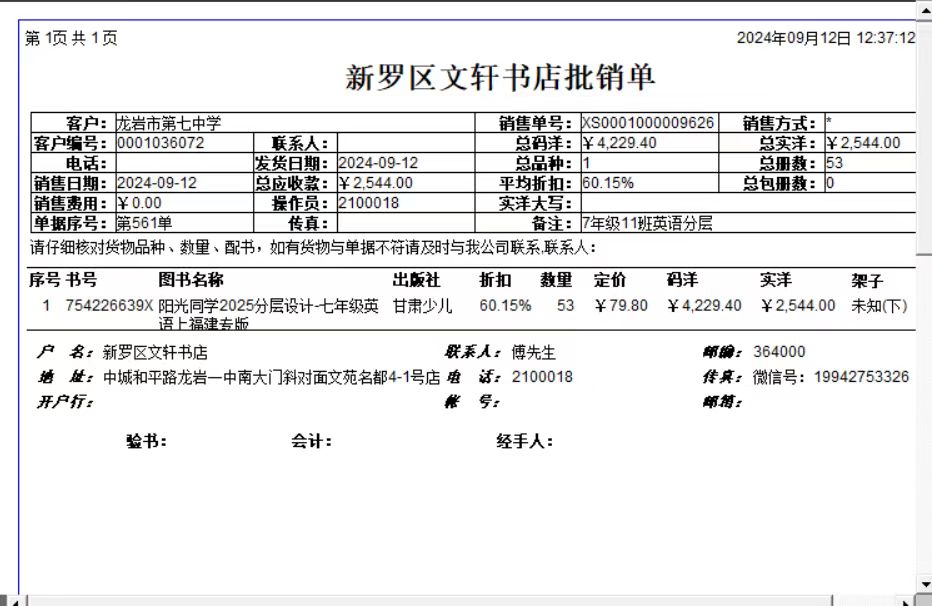
Task: Click the title 新罗区文轩书店批销单
Action: (500, 78)
